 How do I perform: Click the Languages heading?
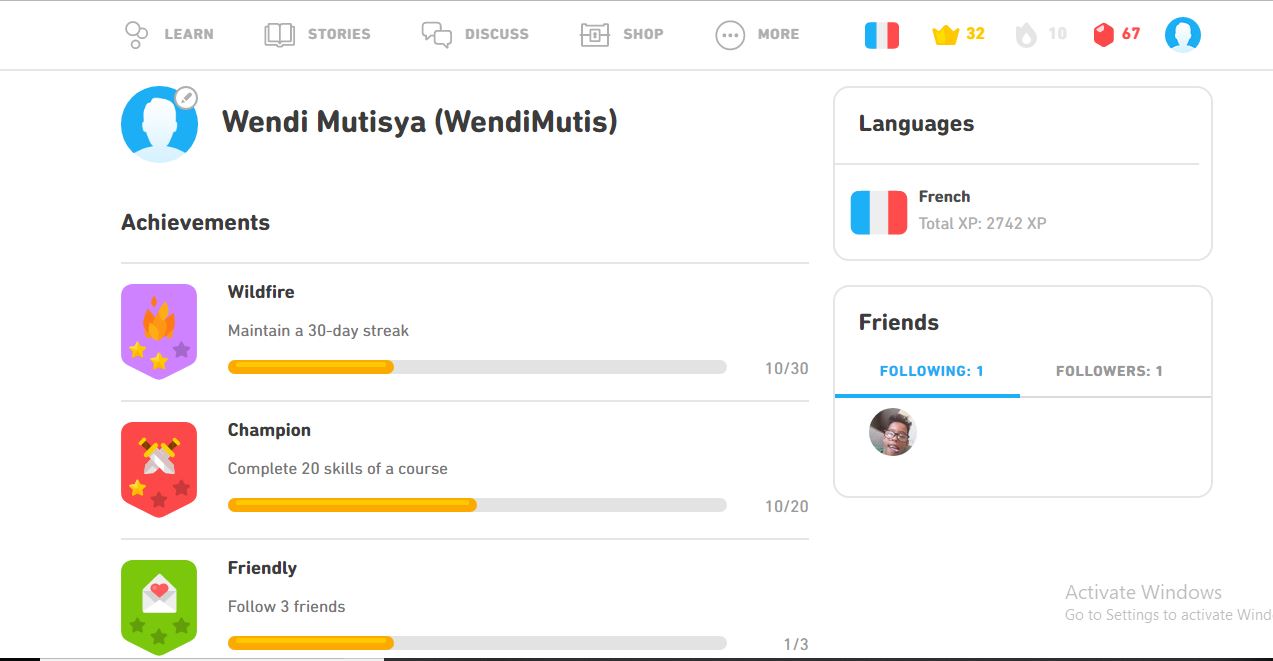pos(916,124)
